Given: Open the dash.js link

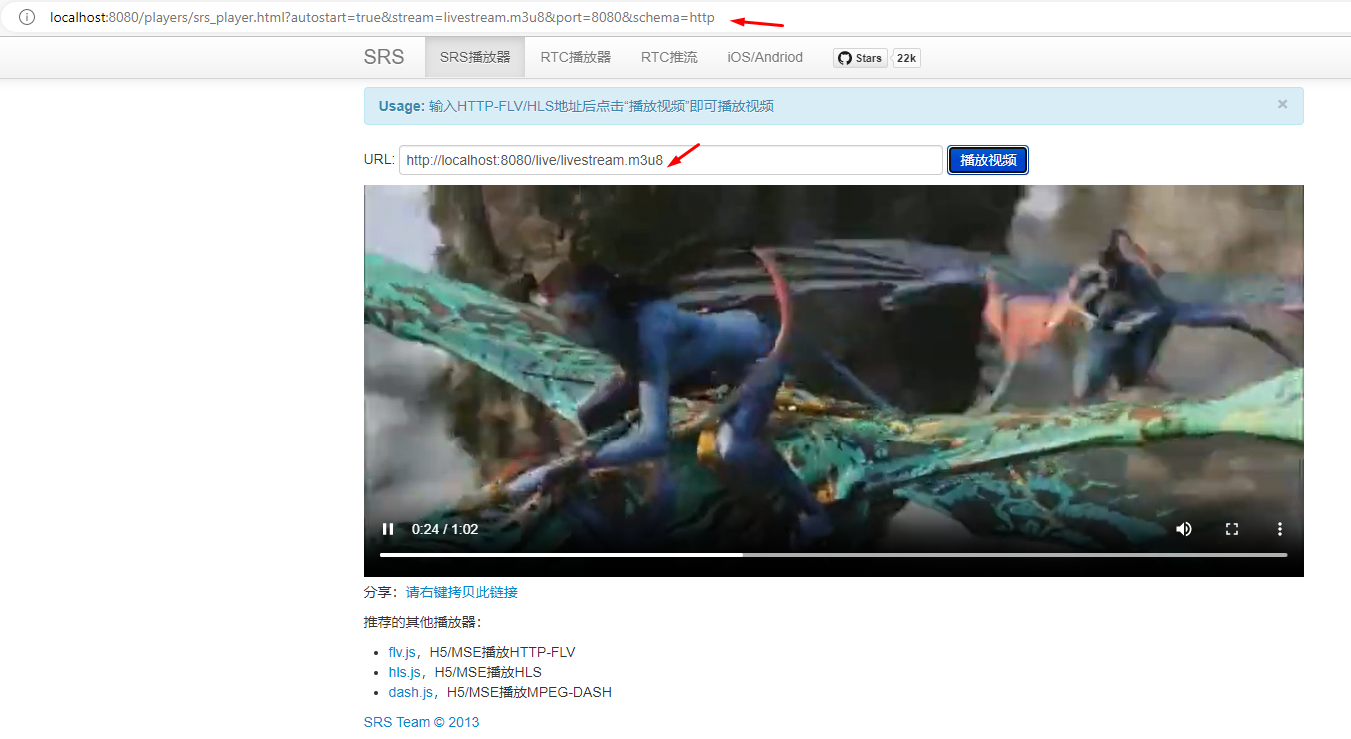Looking at the screenshot, I should pos(411,692).
